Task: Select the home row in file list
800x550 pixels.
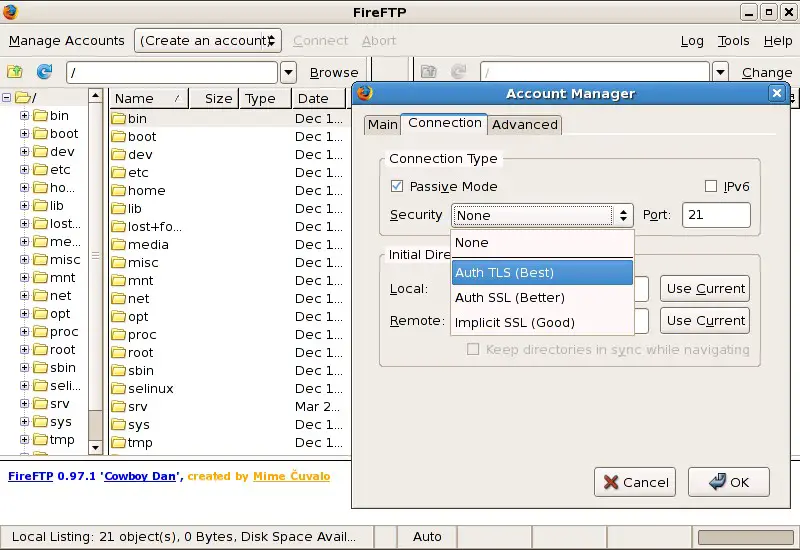Action: point(230,191)
